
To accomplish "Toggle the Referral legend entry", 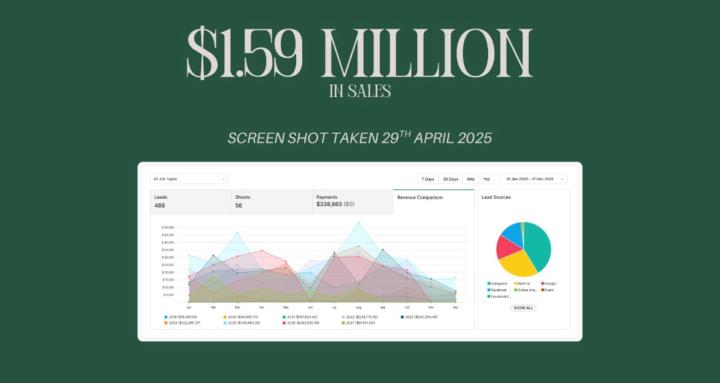I will (x=522, y=284).
